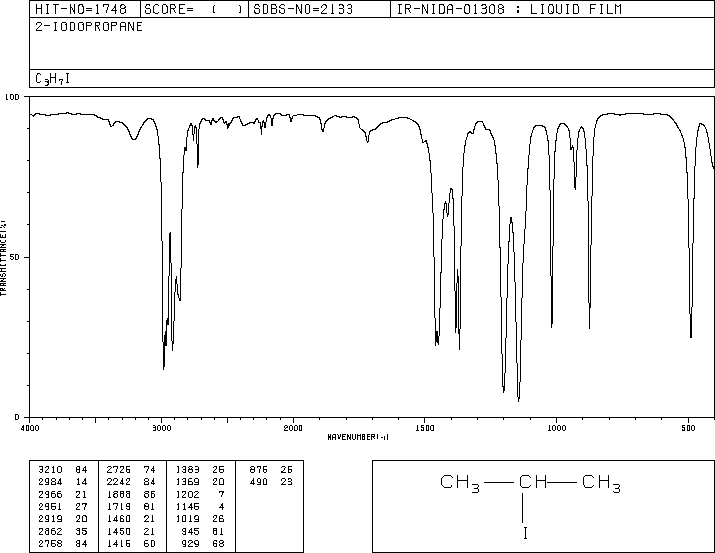Click the WAVENUMBER x-axis title
The width and height of the screenshot is (715, 553).
358,437
